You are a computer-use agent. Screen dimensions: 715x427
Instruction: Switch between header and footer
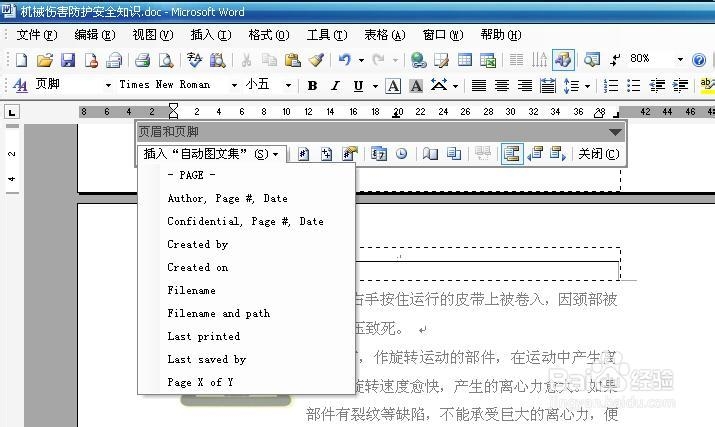coord(512,154)
